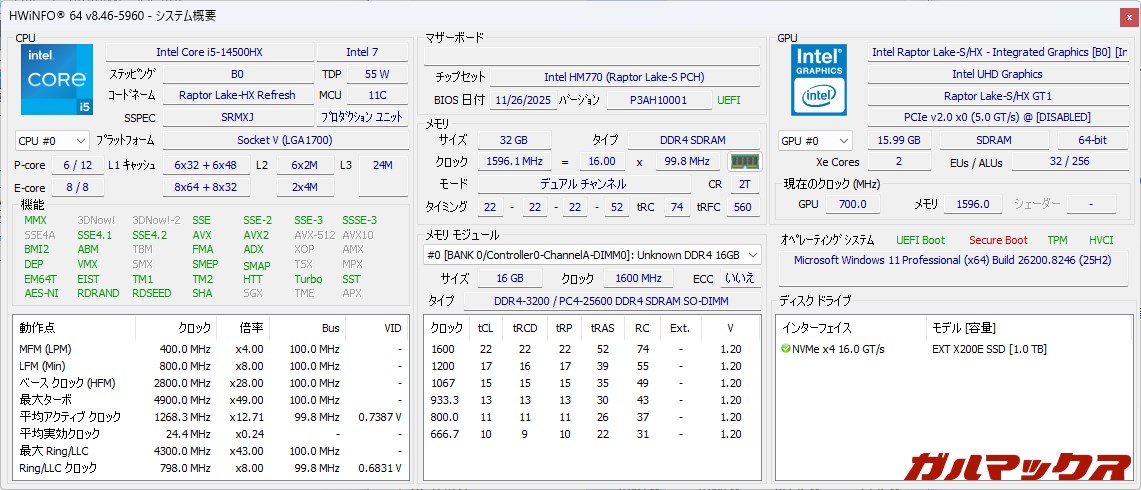This screenshot has width=1141, height=490.
Task: Click the red Secure Boot label
Action: pos(998,240)
